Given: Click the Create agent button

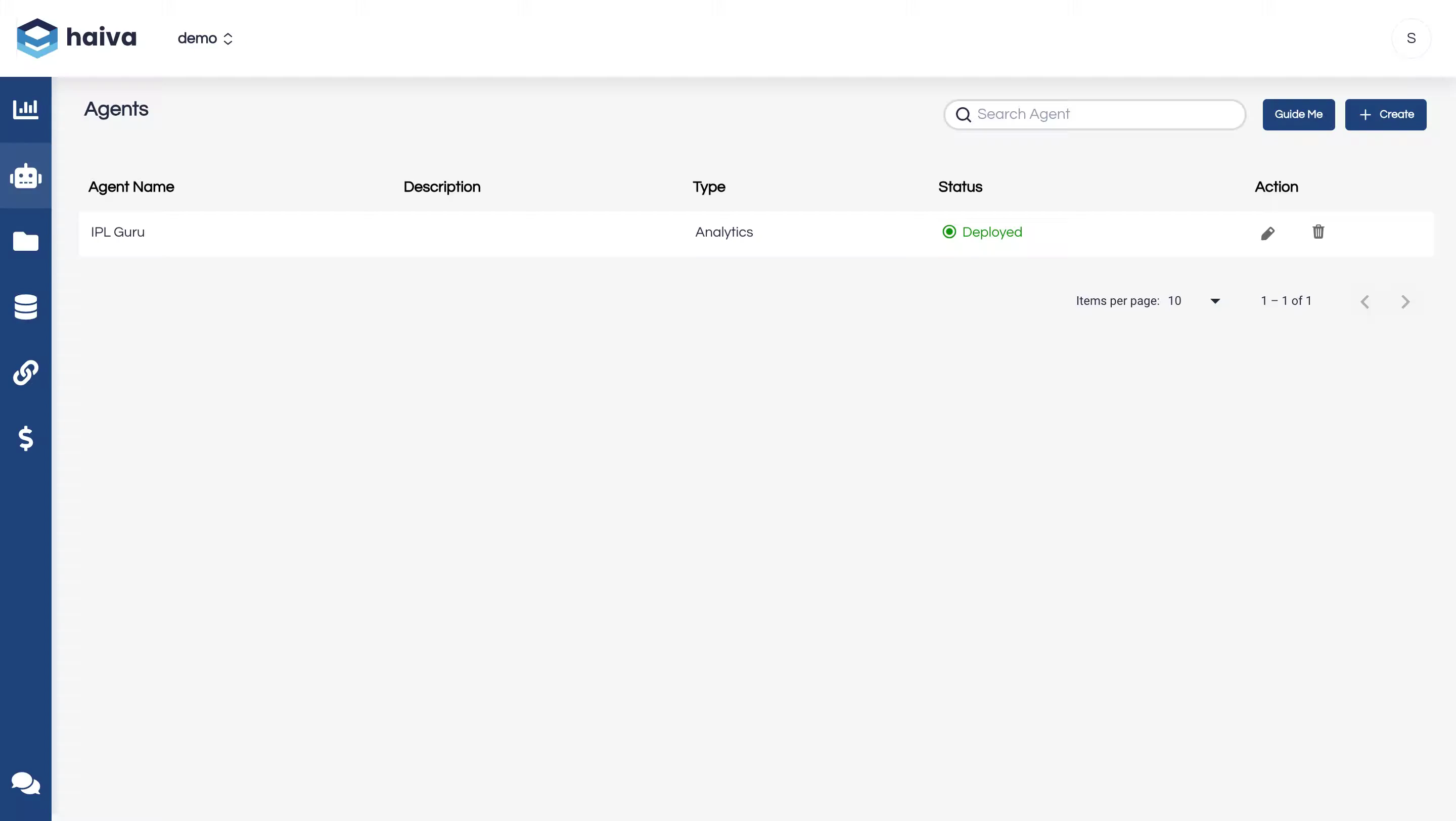Looking at the screenshot, I should click(x=1385, y=115).
